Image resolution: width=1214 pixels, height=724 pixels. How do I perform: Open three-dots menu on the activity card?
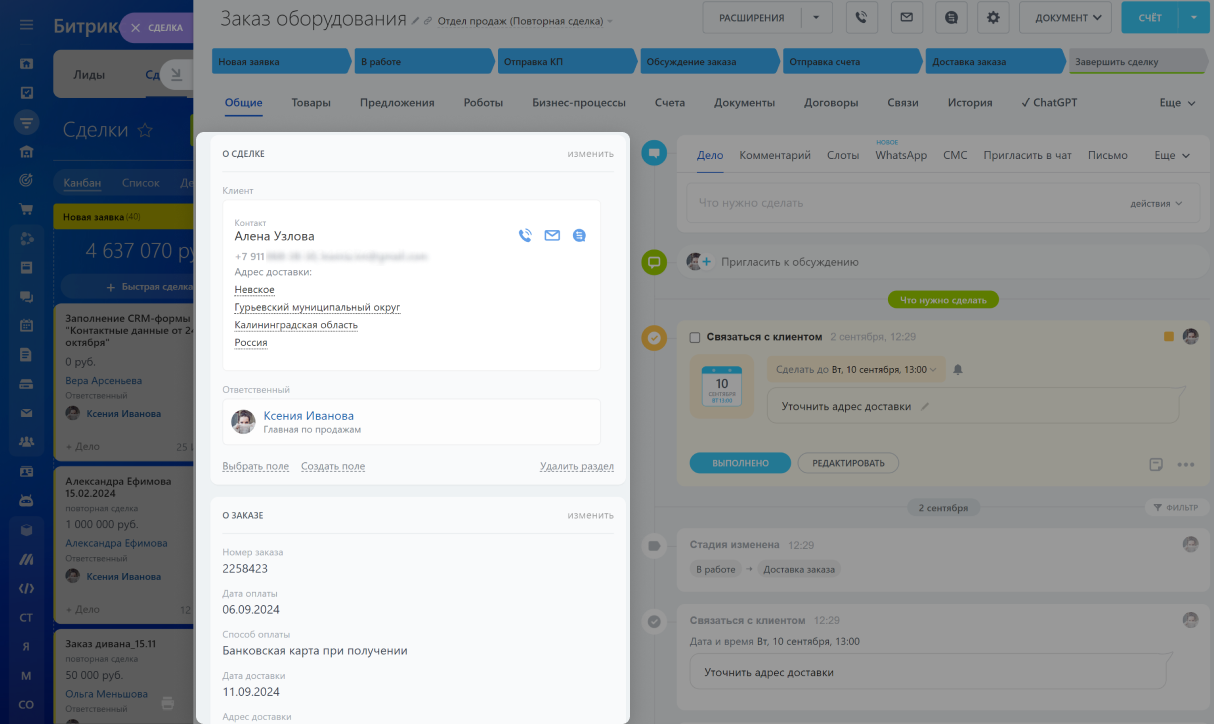[x=1186, y=464]
